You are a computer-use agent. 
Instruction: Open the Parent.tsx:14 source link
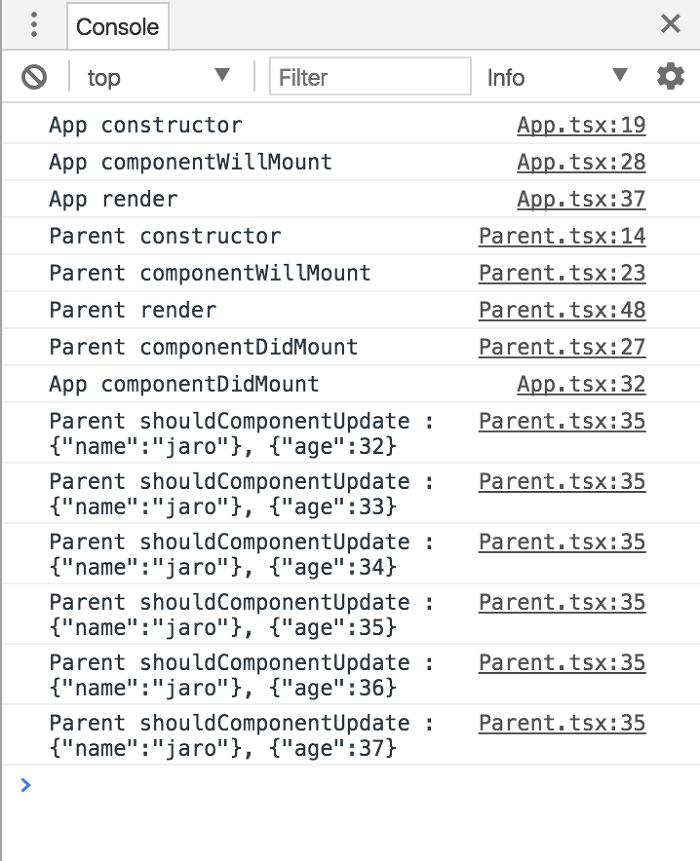(562, 236)
